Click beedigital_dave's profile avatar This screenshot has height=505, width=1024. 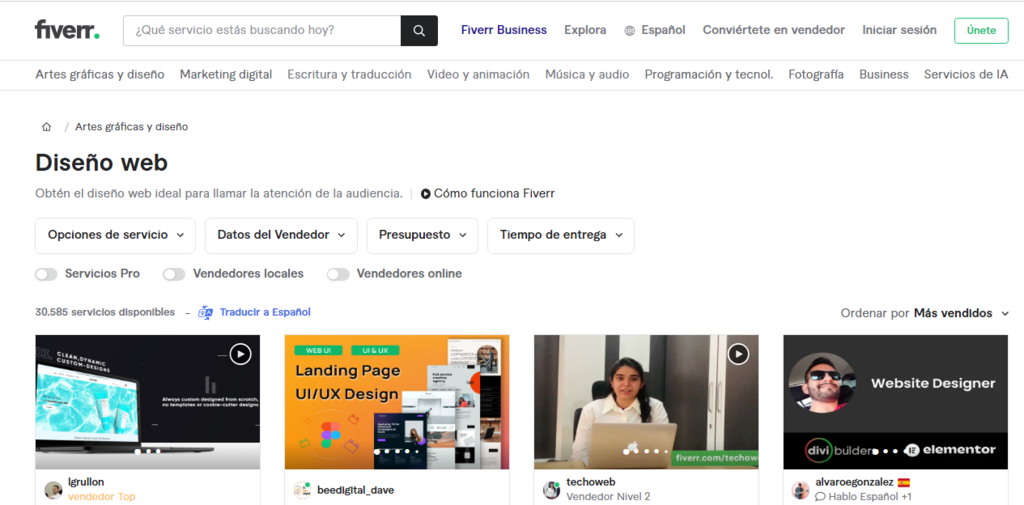click(302, 490)
